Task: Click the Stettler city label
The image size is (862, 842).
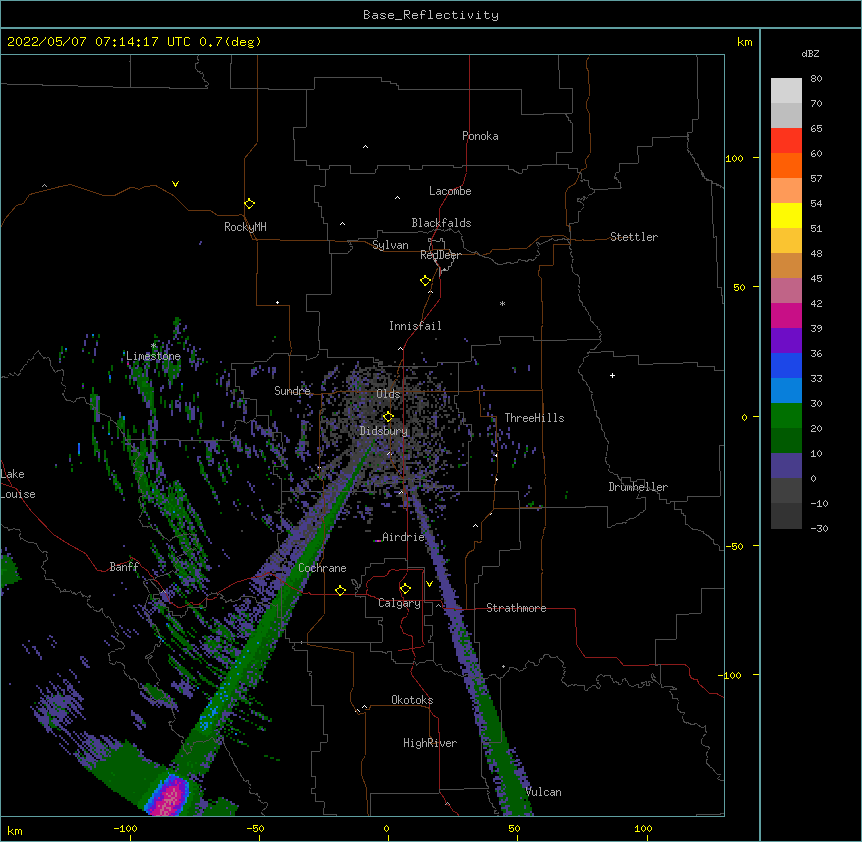Action: point(634,237)
